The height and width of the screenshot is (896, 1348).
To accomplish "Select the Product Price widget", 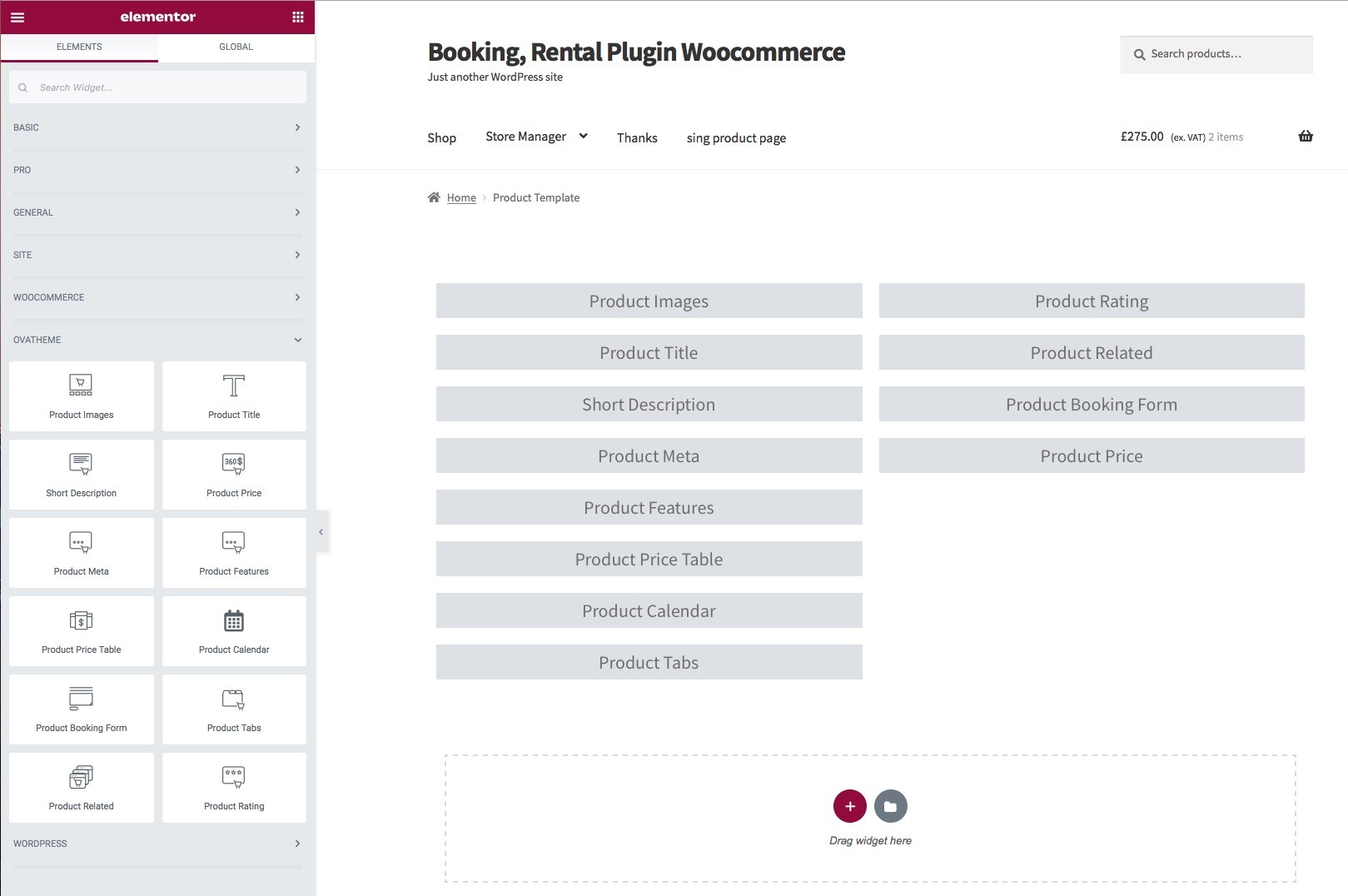I will (x=234, y=475).
